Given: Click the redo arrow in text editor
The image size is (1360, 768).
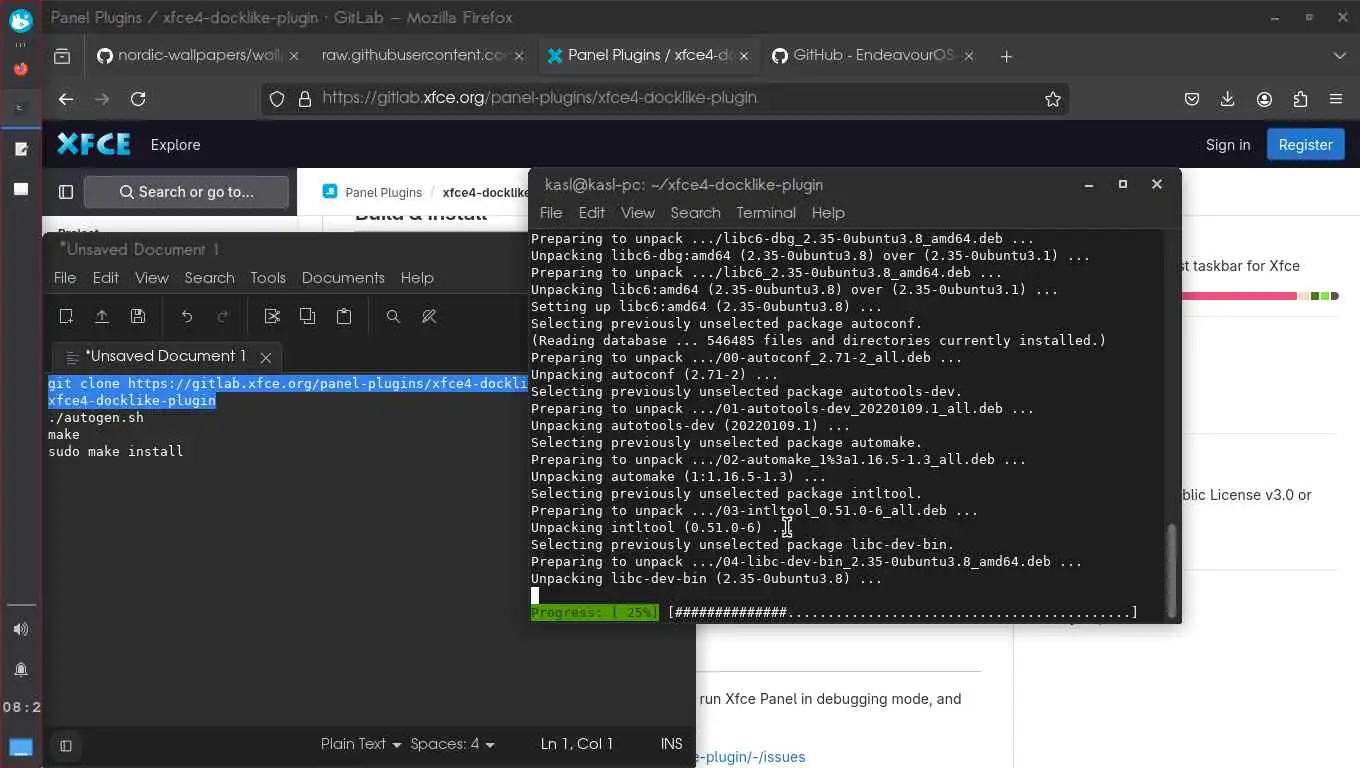Looking at the screenshot, I should (223, 316).
